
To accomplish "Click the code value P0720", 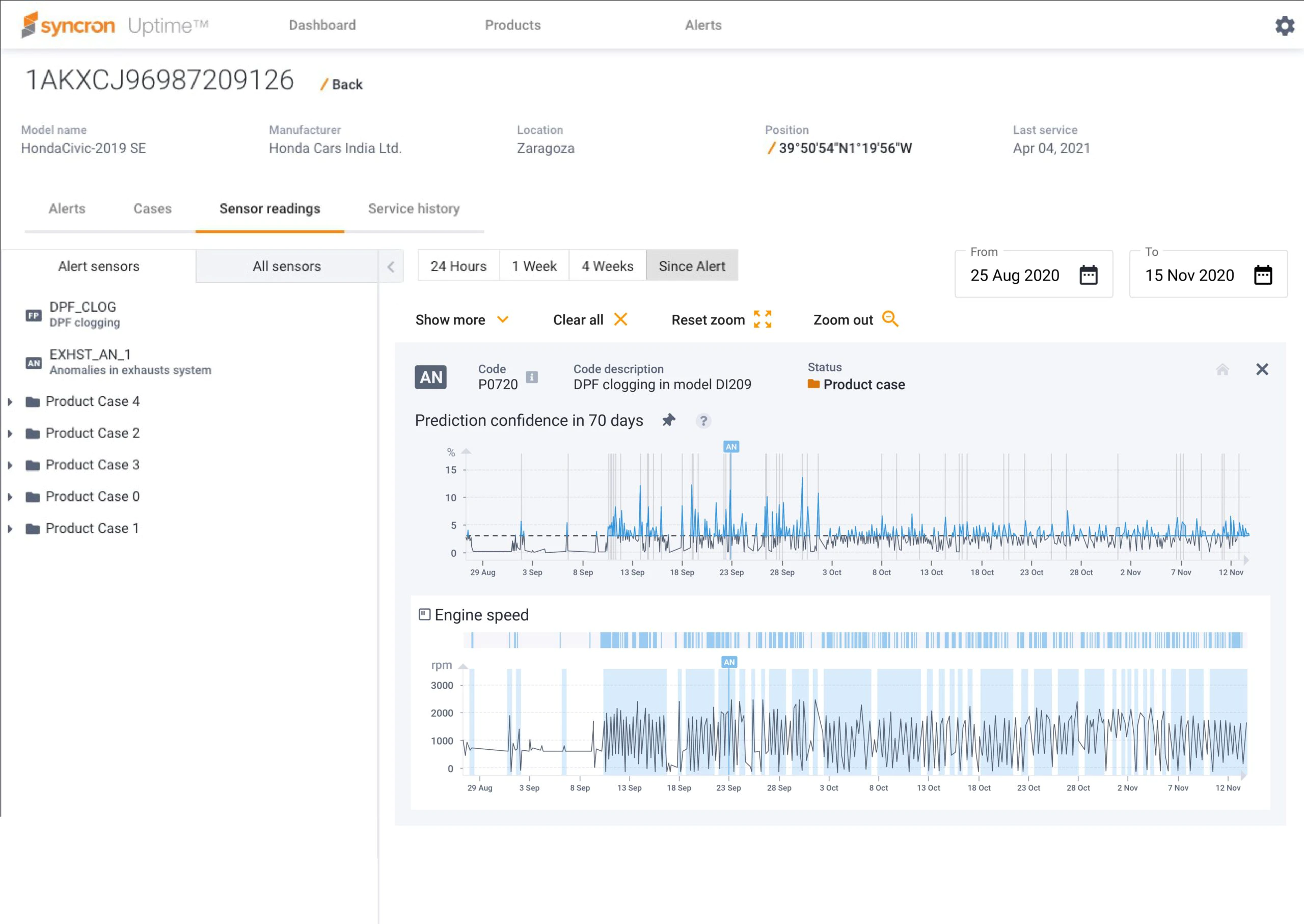I will [x=498, y=385].
